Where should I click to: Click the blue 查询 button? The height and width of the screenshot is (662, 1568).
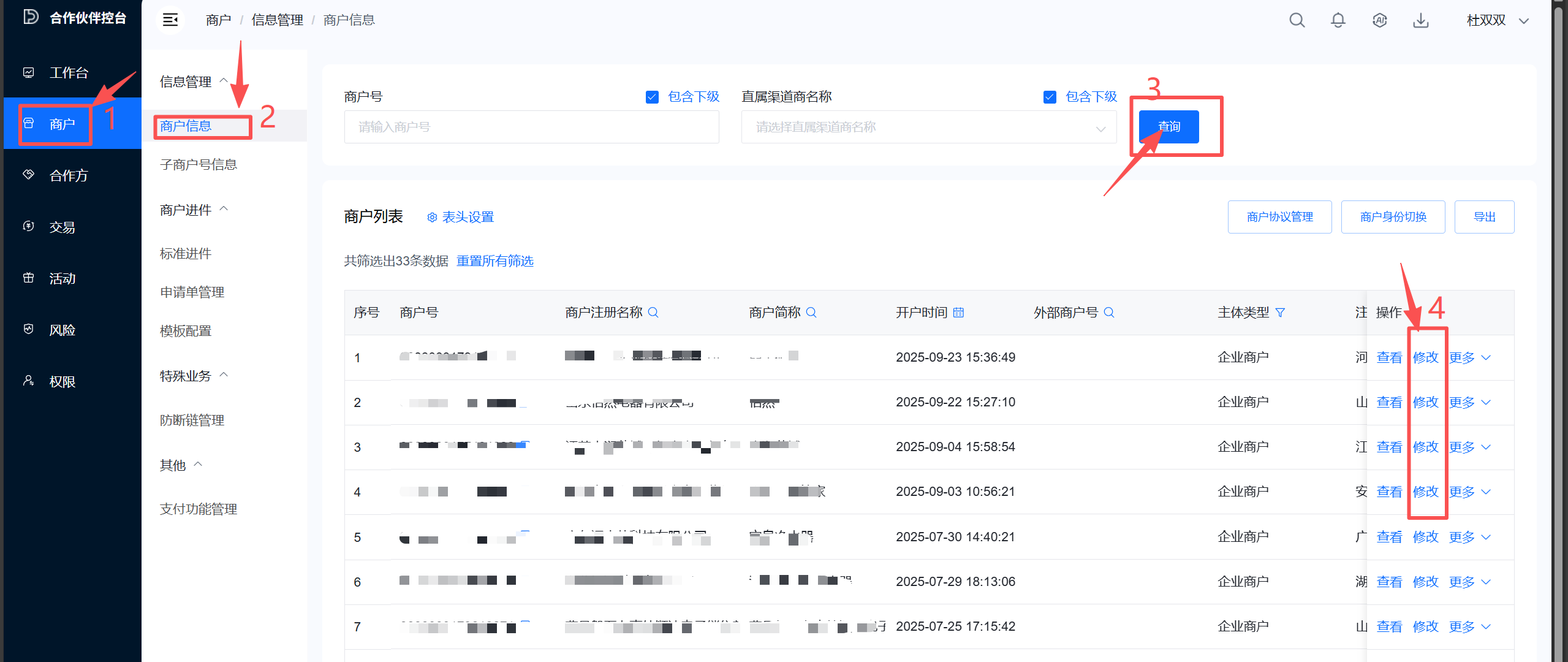(x=1169, y=127)
